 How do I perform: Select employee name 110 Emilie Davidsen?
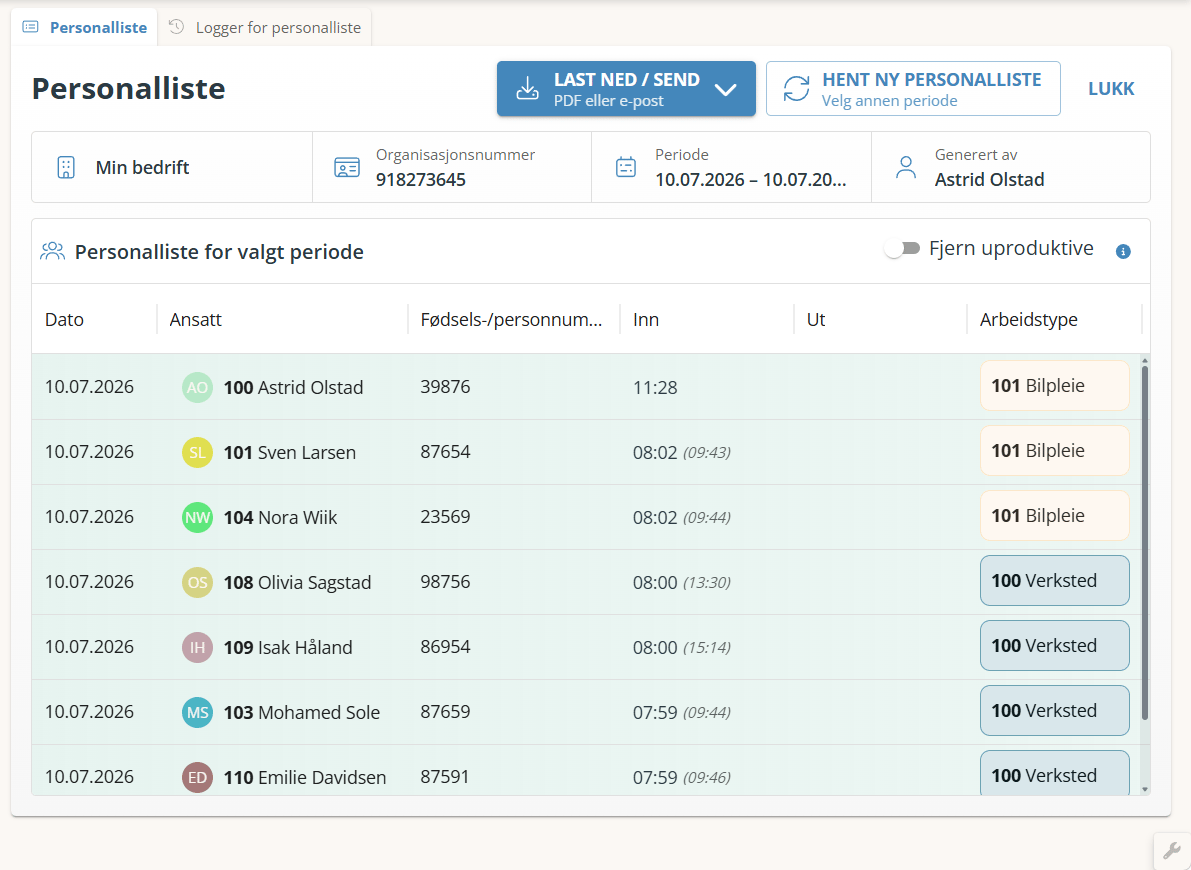(x=305, y=778)
